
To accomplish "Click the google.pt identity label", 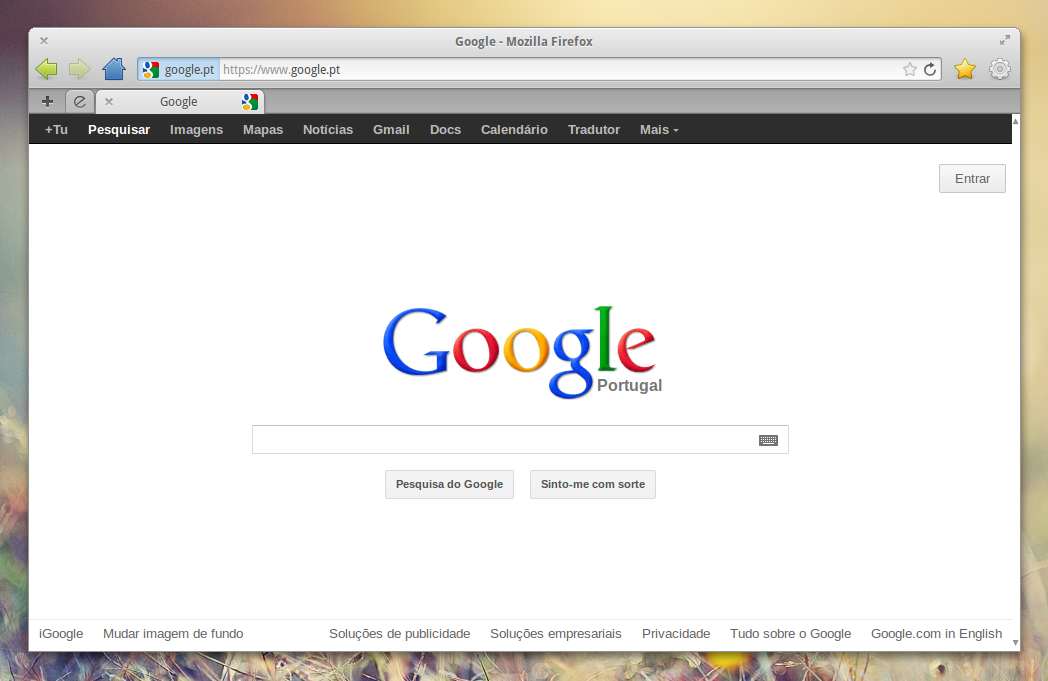I will (189, 70).
